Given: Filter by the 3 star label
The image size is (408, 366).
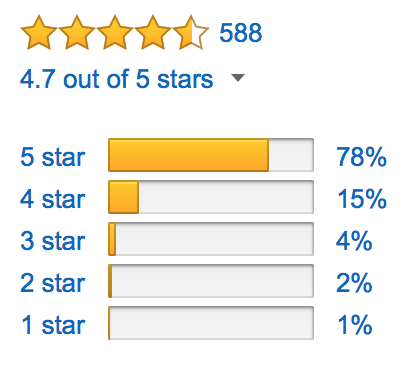Looking at the screenshot, I should click(53, 241).
